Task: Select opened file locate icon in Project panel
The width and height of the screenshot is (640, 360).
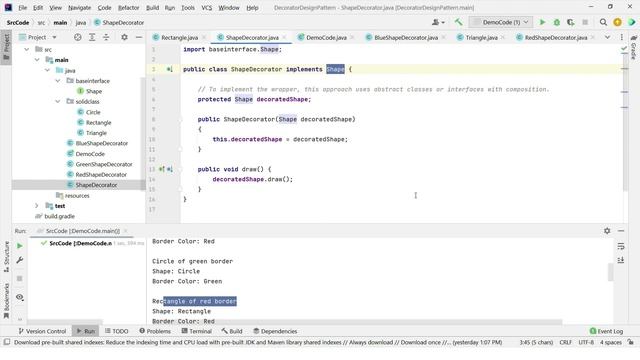Action: (78, 37)
